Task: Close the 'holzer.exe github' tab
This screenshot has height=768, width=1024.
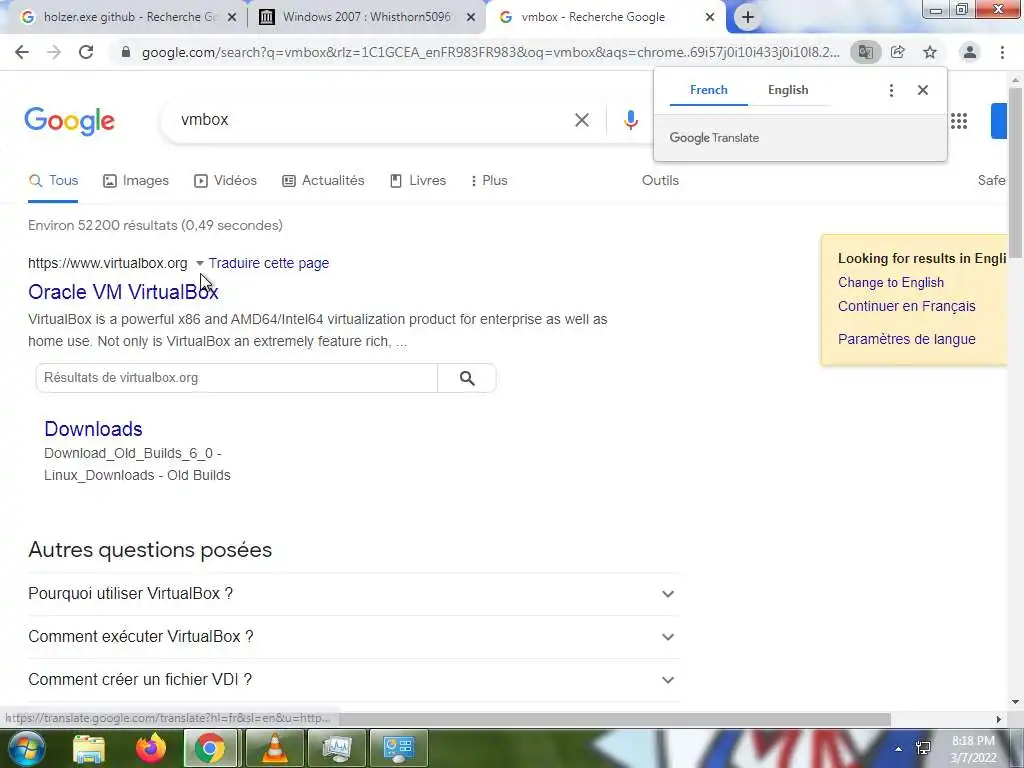Action: click(x=232, y=18)
